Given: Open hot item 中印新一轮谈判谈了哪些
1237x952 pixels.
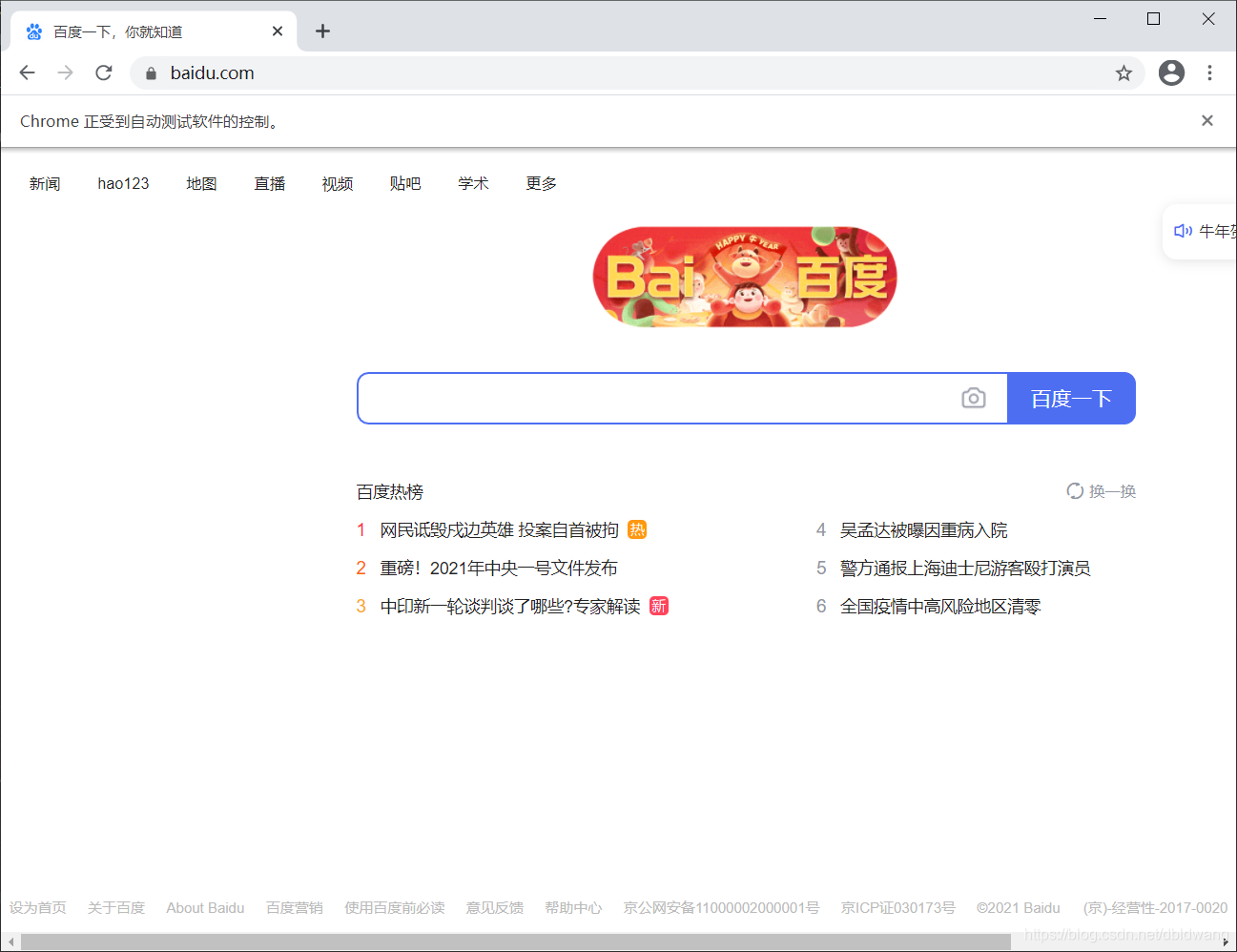Looking at the screenshot, I should click(510, 606).
